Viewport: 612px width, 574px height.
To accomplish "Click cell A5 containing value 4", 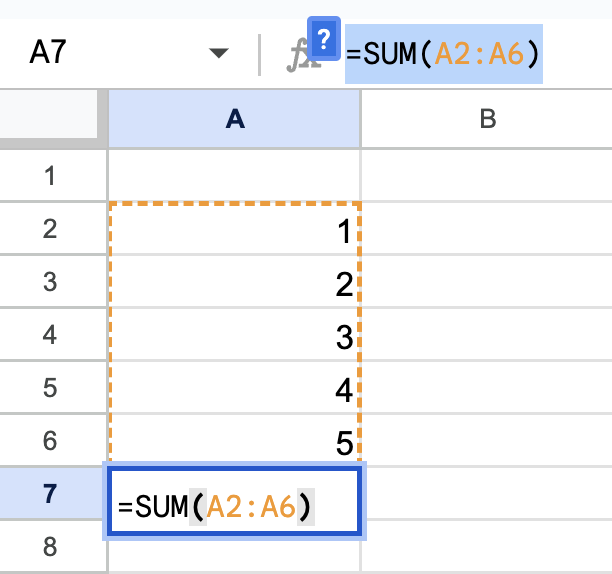I will pos(234,388).
